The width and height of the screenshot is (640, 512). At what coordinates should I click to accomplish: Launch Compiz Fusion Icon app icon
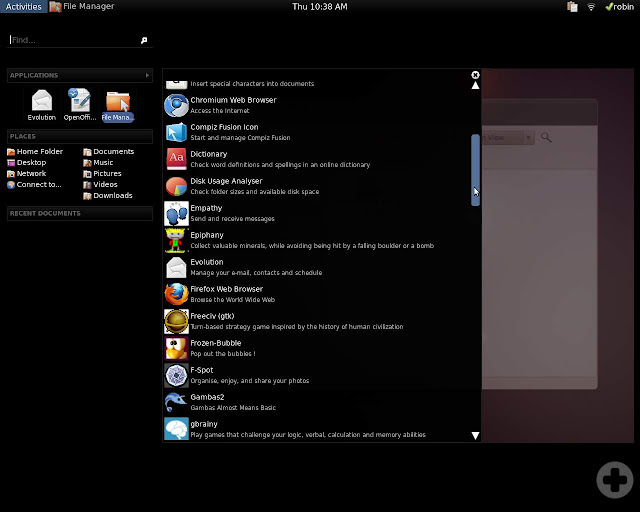(x=176, y=132)
